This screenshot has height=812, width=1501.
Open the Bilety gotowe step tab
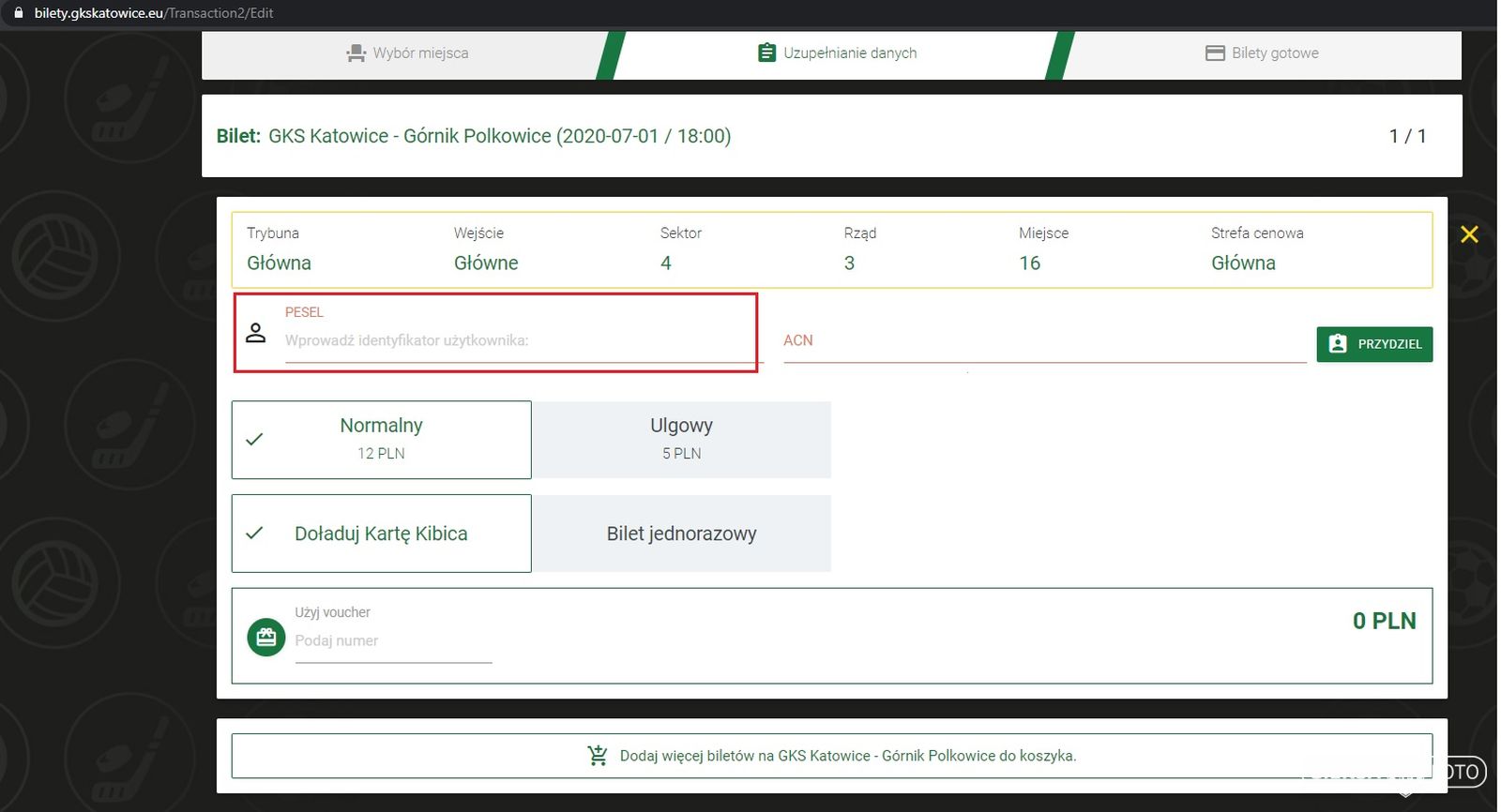point(1262,54)
